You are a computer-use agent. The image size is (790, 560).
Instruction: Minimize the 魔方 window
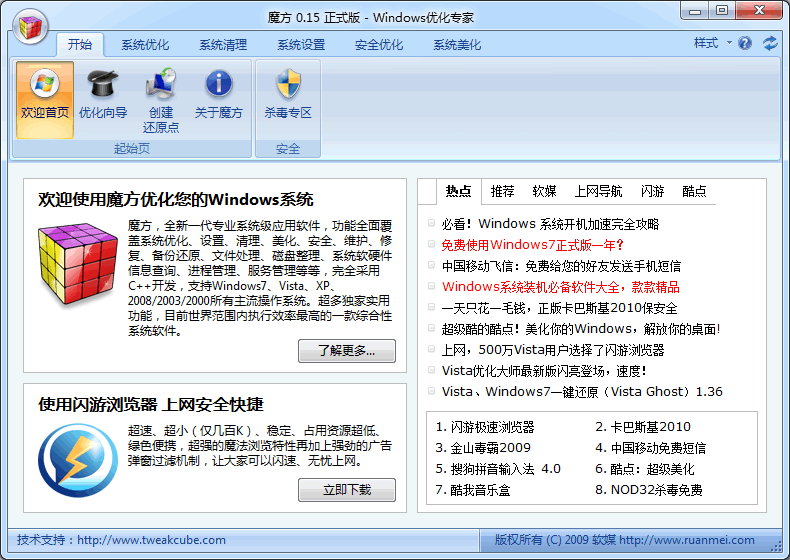[695, 11]
